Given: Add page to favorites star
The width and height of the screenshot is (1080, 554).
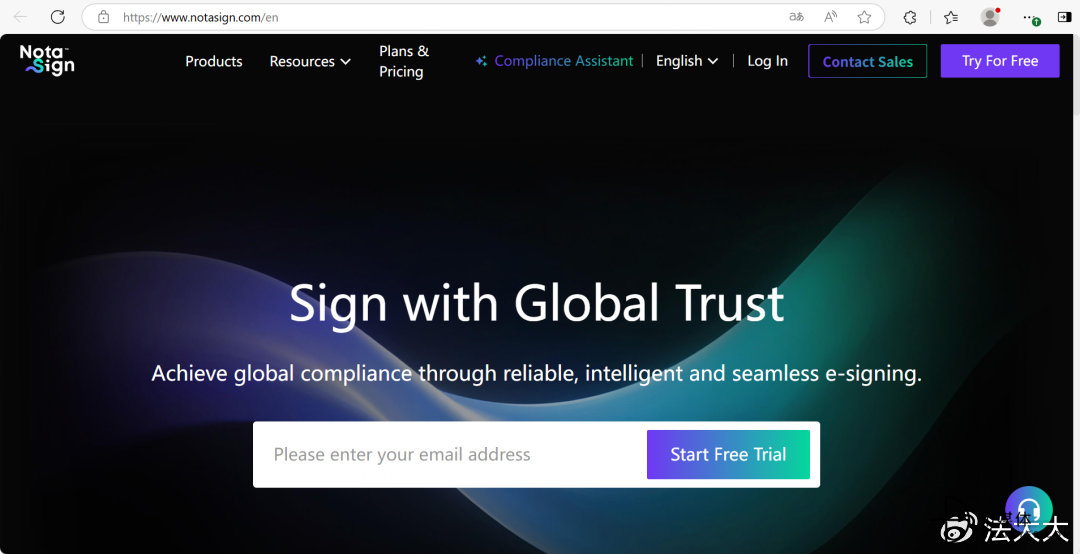Looking at the screenshot, I should [x=864, y=17].
